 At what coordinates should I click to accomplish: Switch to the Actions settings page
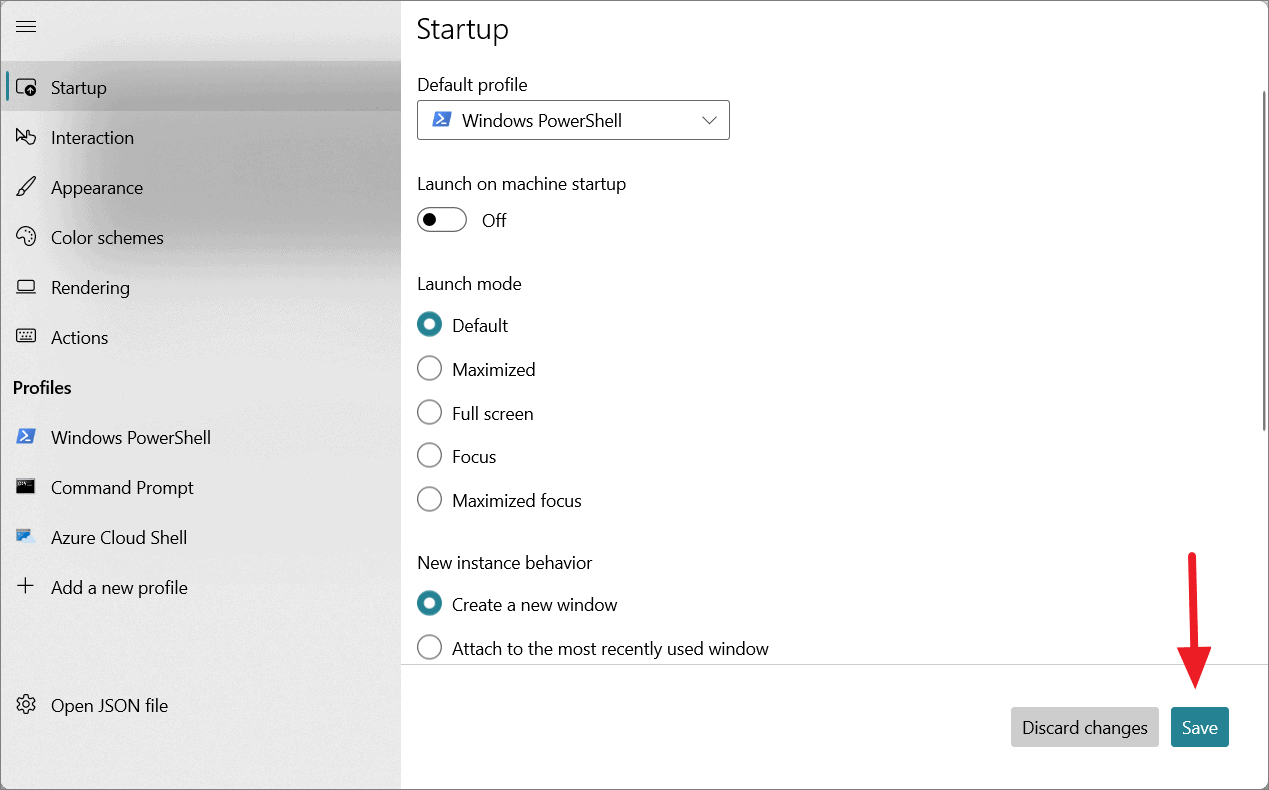79,337
